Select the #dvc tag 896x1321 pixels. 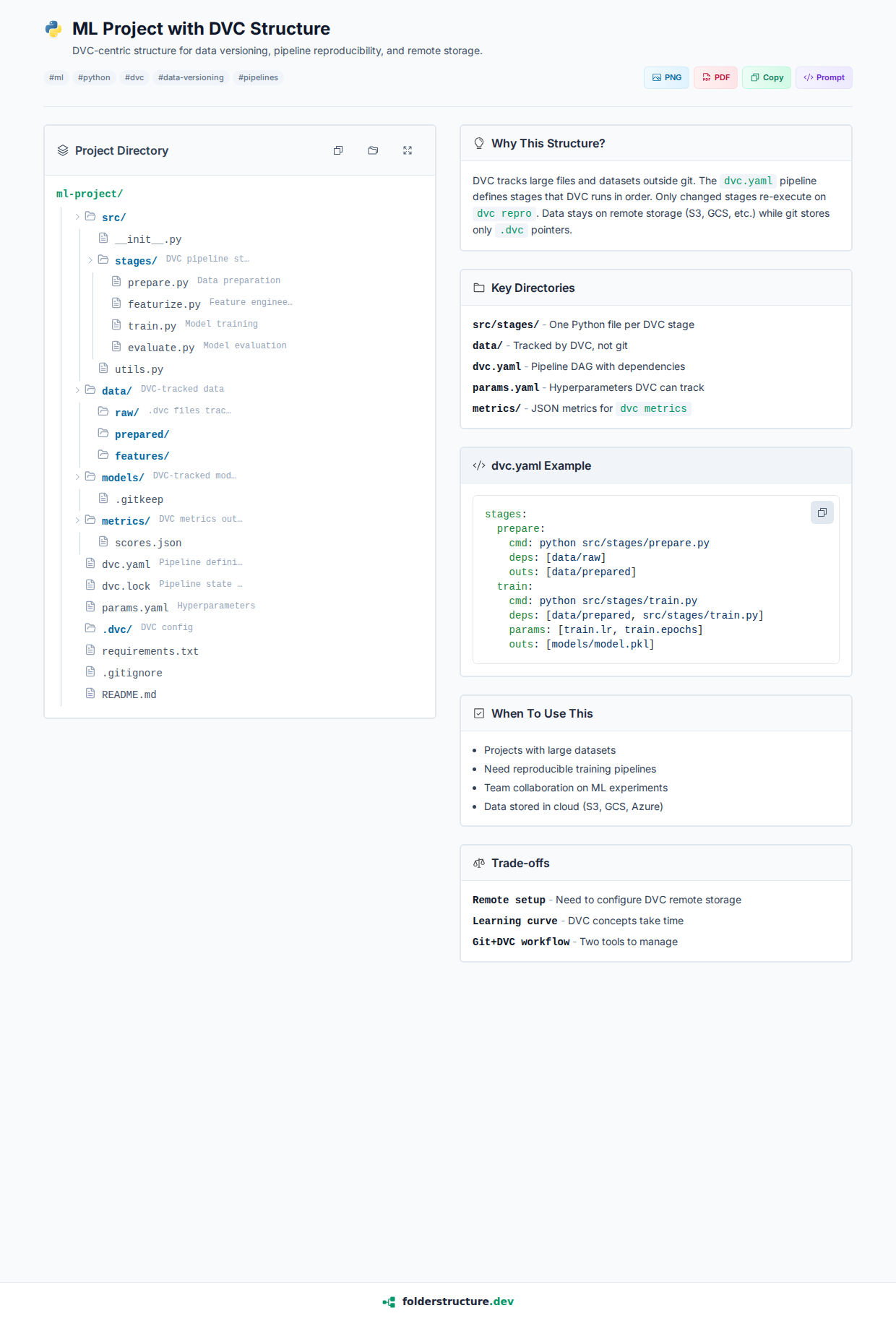point(134,77)
